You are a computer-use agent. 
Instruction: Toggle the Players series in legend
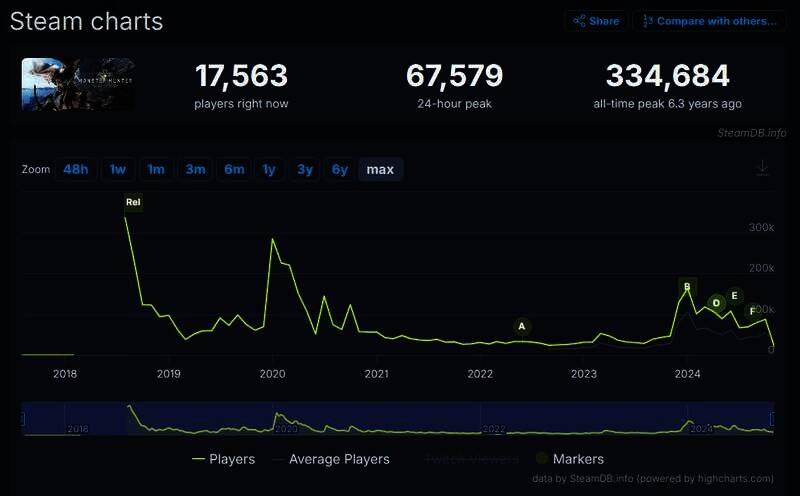(223, 459)
